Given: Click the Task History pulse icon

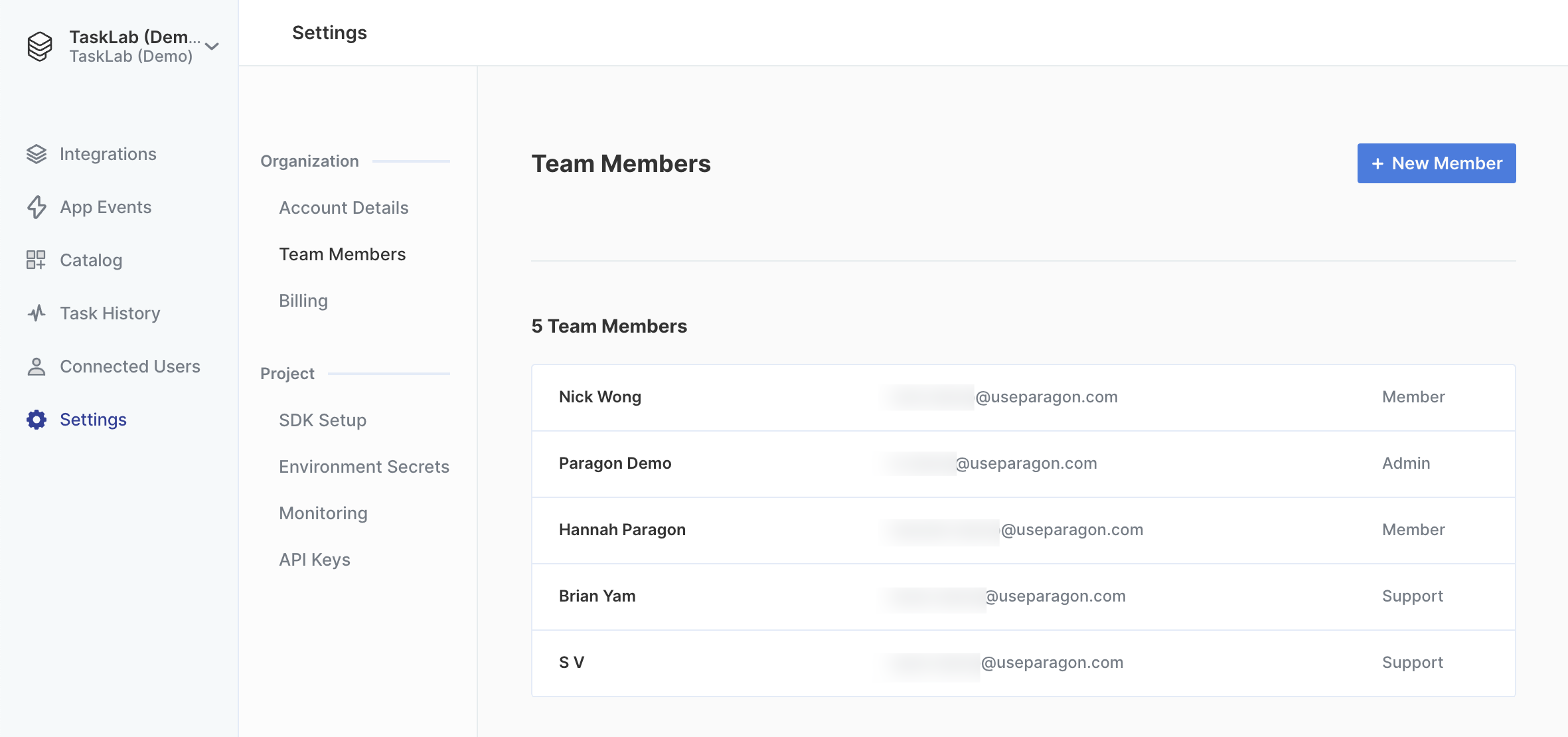Looking at the screenshot, I should [37, 313].
